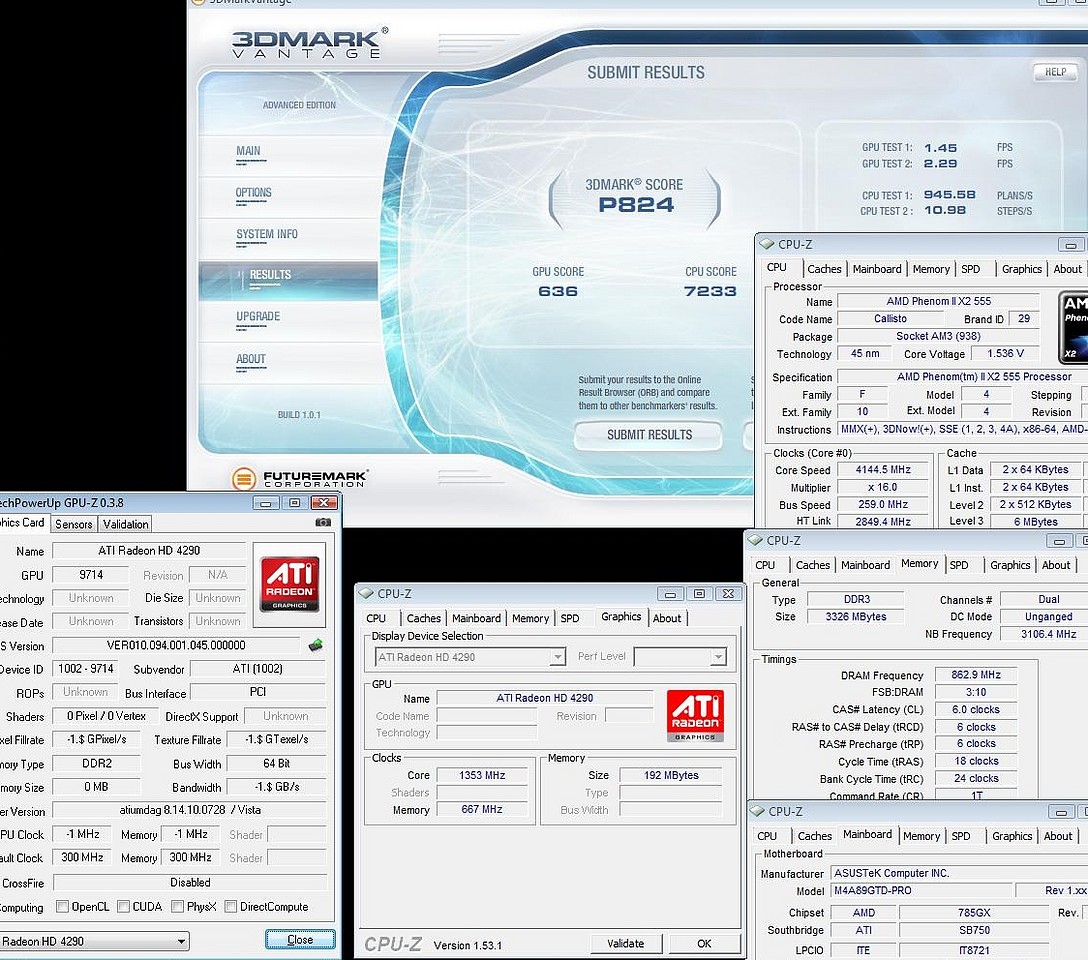Click the Validate button in CPU-Z
This screenshot has width=1088, height=960.
coord(625,943)
